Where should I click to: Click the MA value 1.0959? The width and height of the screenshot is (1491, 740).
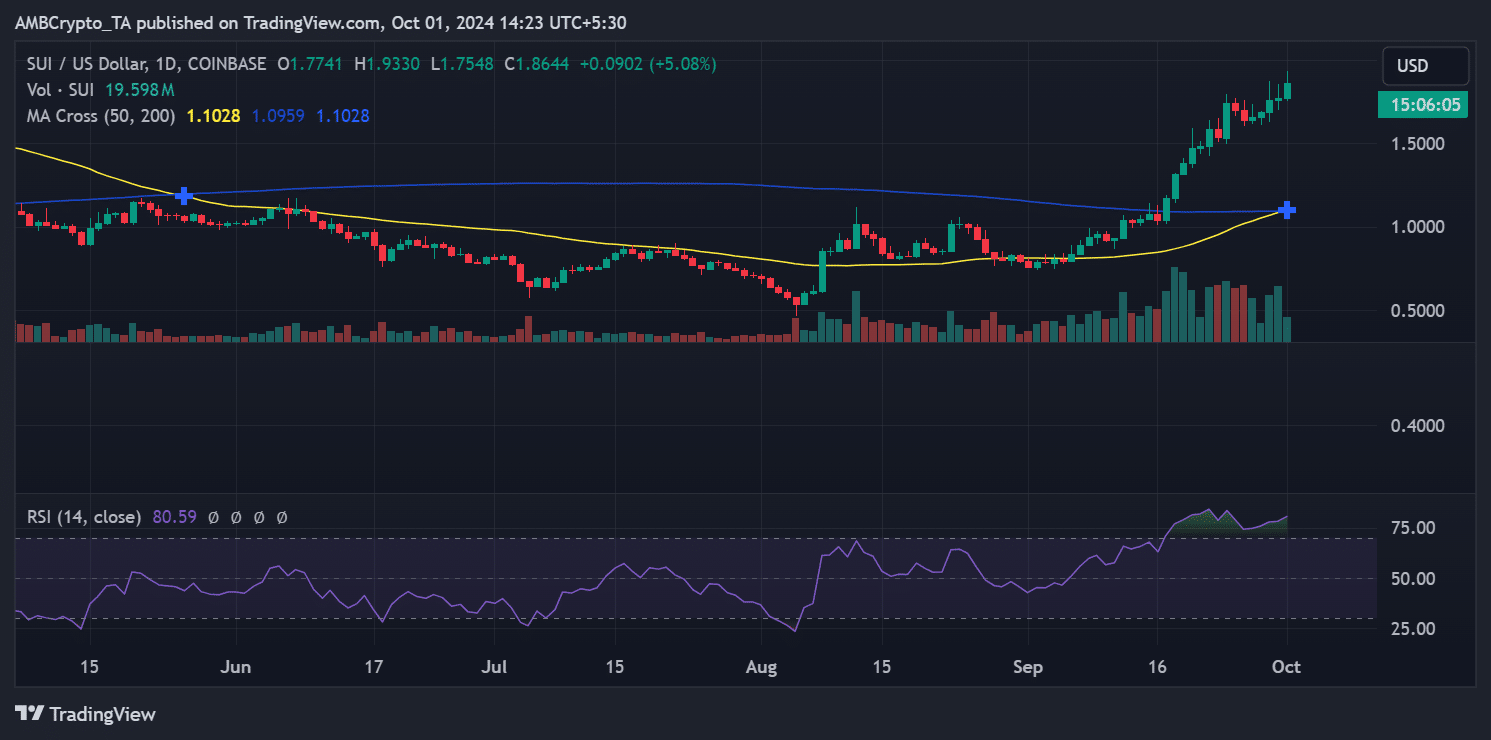click(x=278, y=116)
